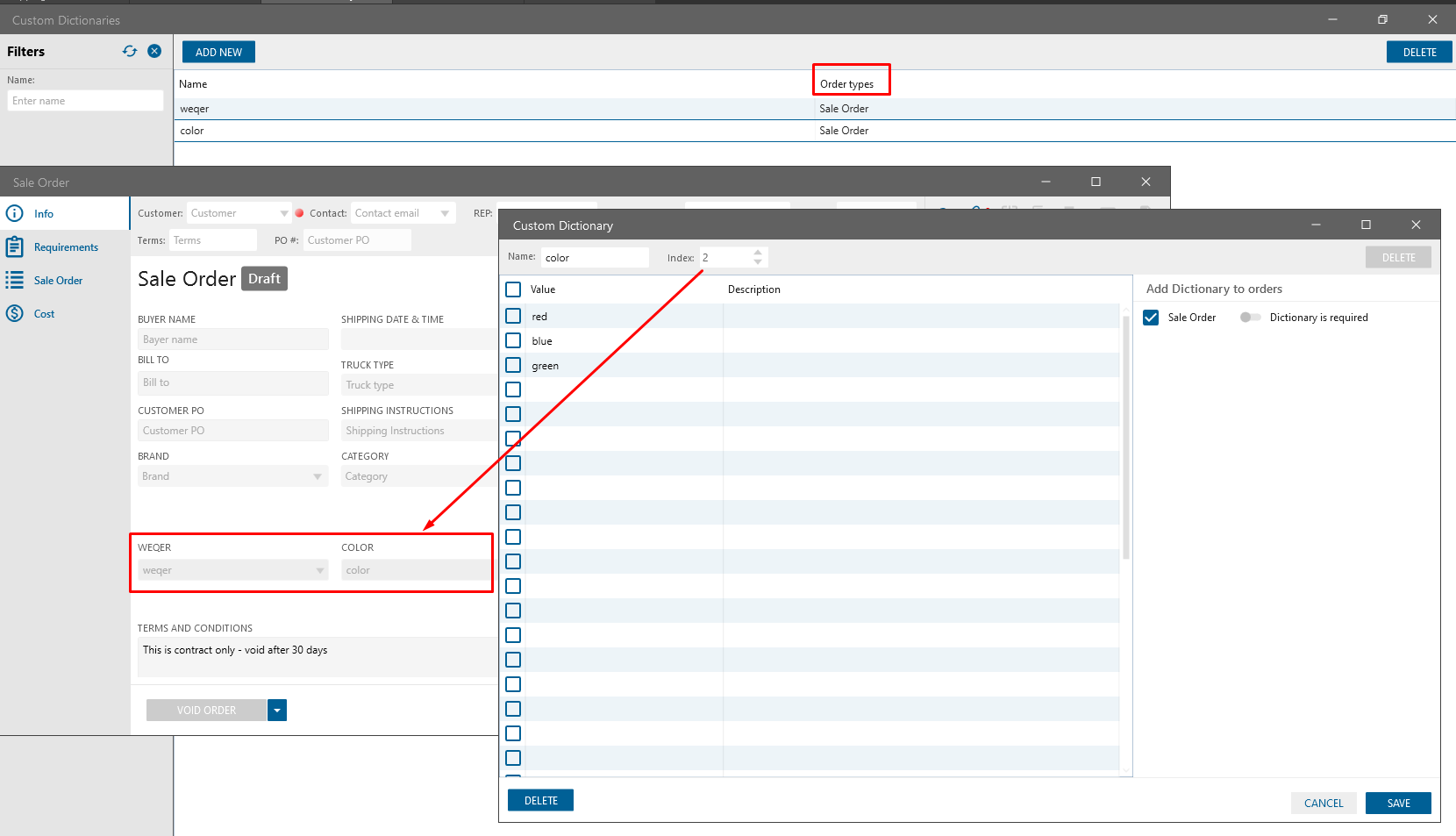Click the Sale Order cell in weqer row

[x=844, y=109]
